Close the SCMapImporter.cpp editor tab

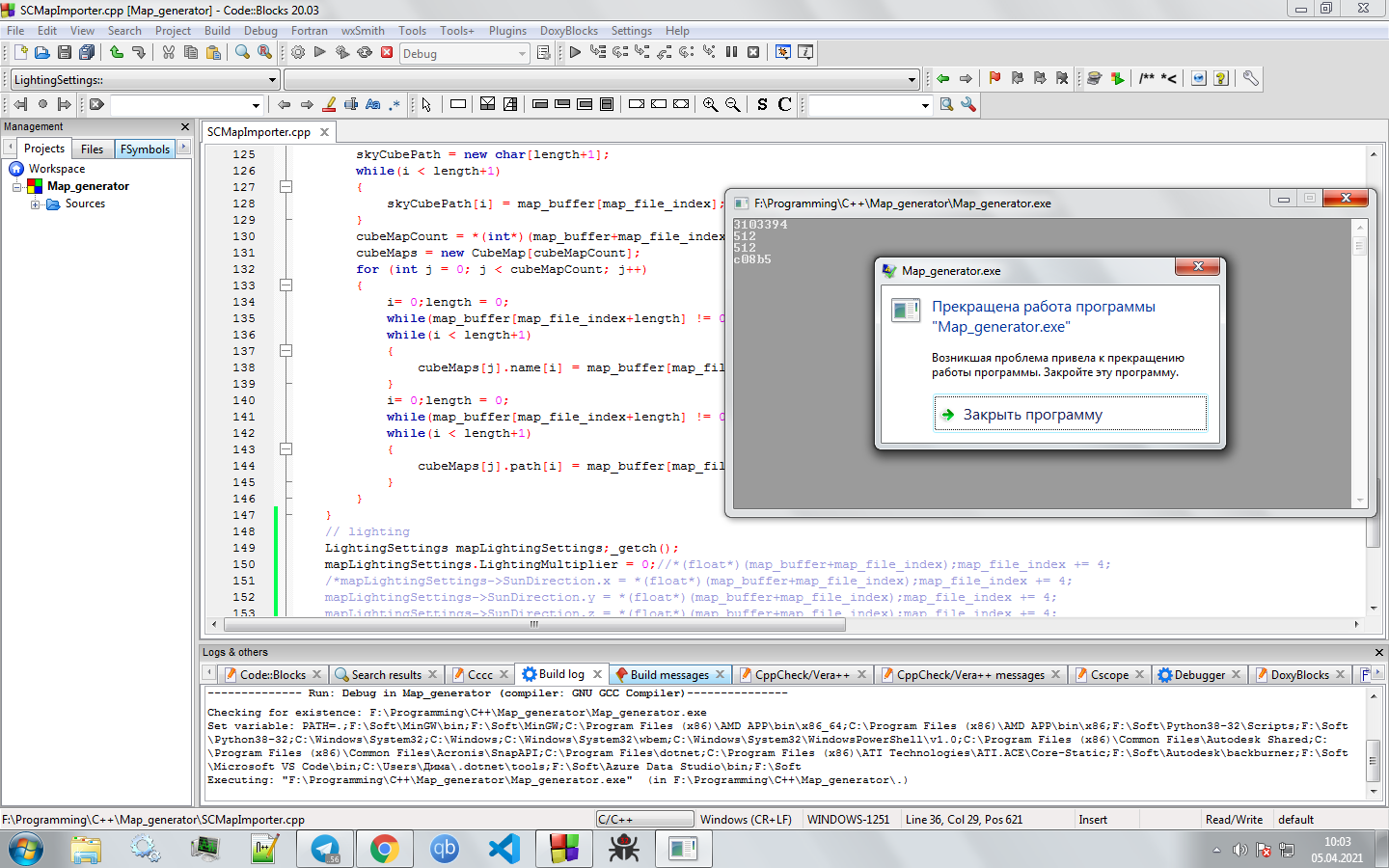click(x=325, y=132)
